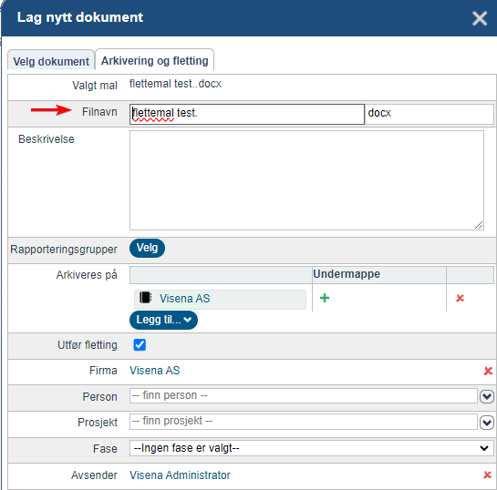Open Visena Administrator sender link

(x=180, y=475)
